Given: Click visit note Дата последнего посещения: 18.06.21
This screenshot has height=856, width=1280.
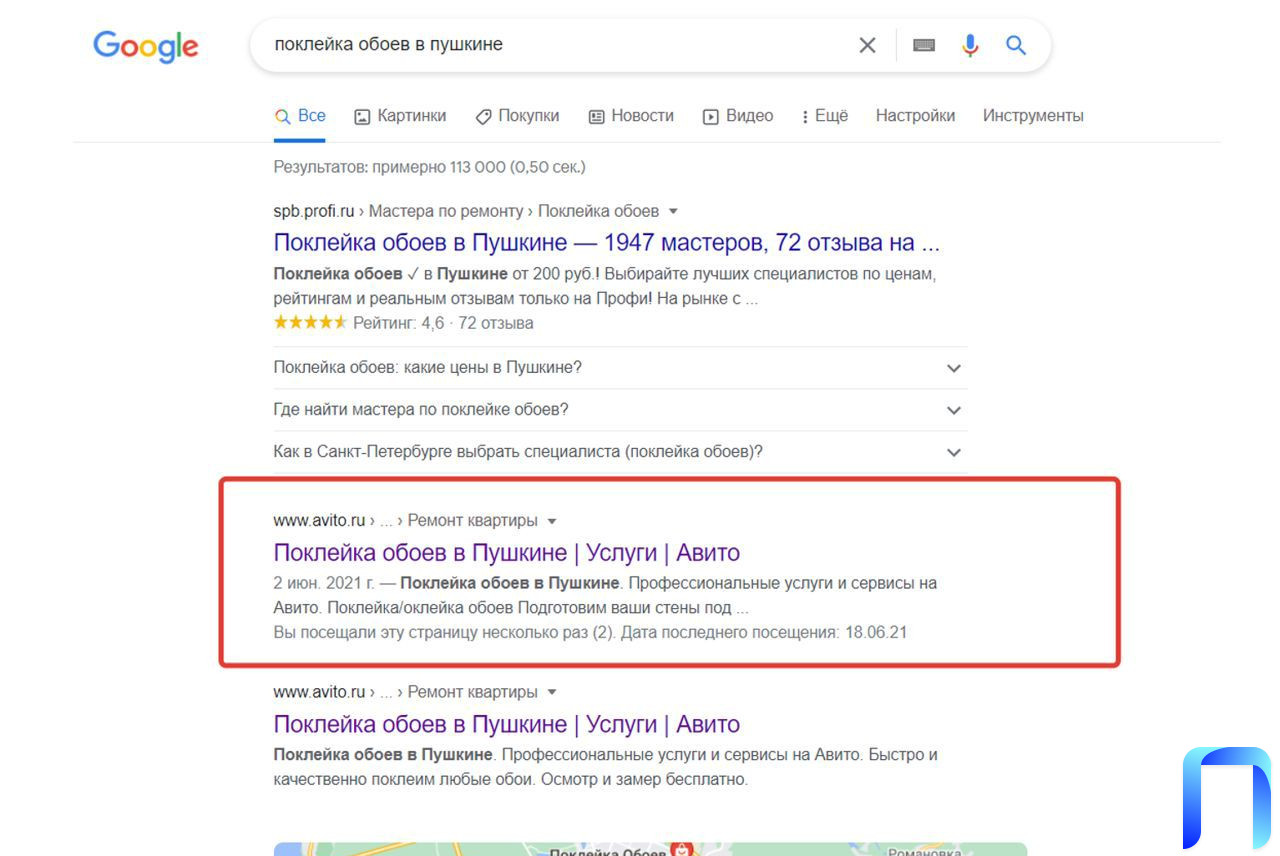Looking at the screenshot, I should [x=764, y=633].
